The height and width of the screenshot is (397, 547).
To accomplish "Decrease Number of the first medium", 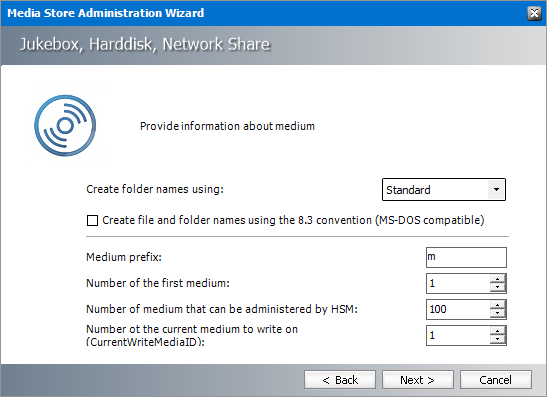I will (x=497, y=287).
